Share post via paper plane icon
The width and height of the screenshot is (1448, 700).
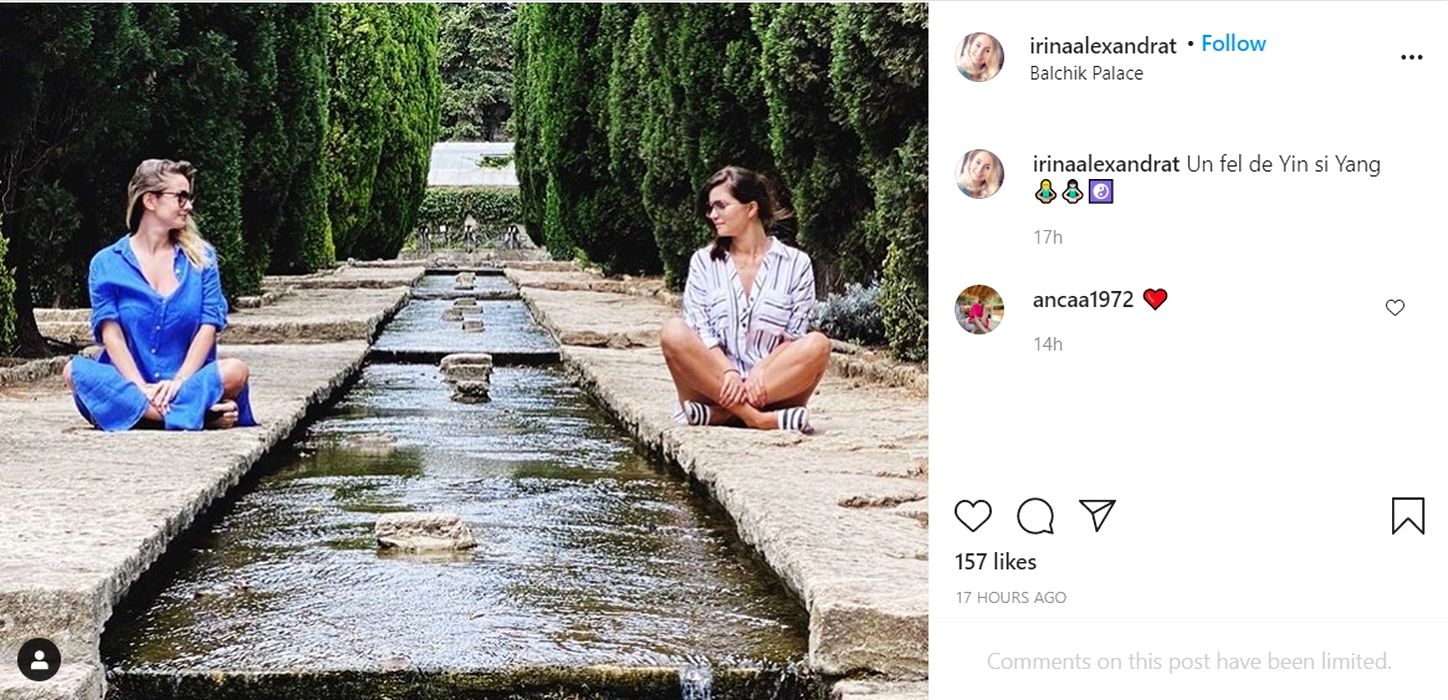tap(1097, 516)
